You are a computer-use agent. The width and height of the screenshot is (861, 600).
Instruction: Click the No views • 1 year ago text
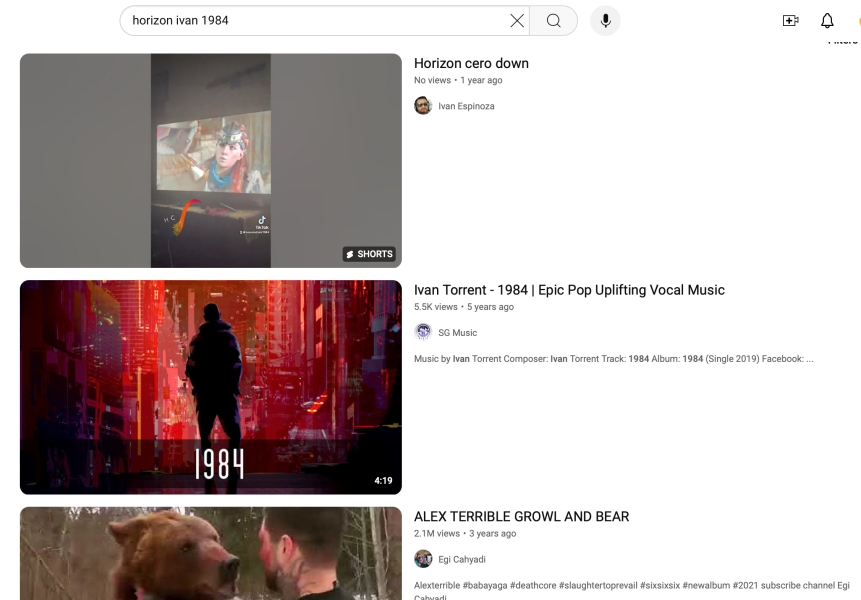tap(458, 80)
